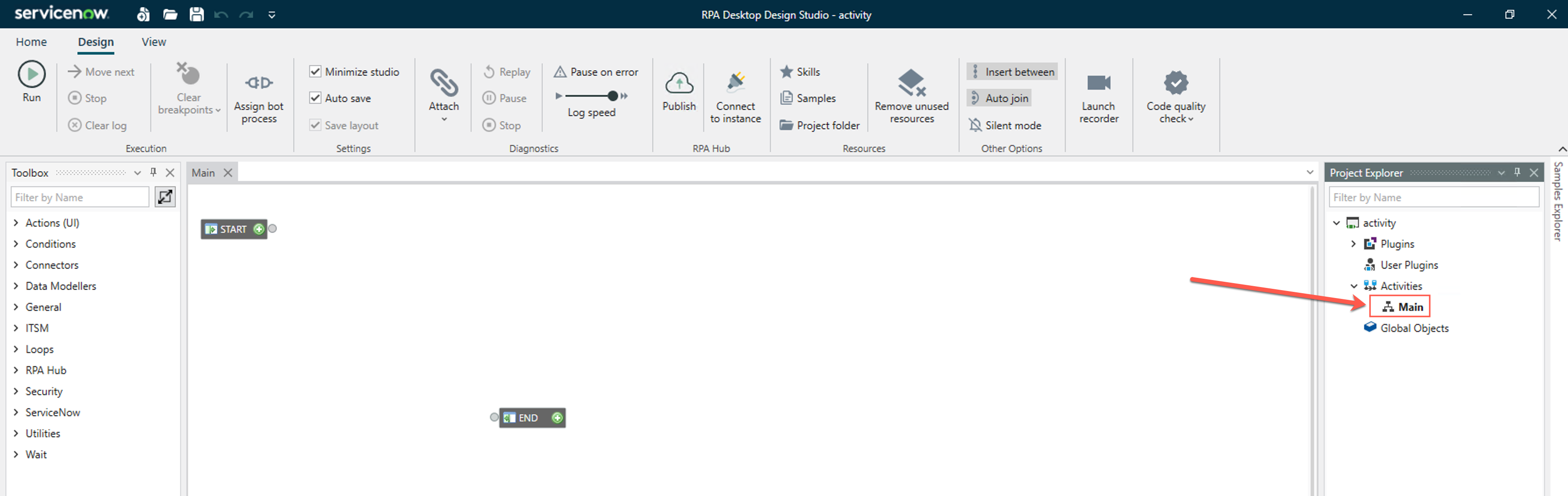Open the Project folder item

coord(819,126)
